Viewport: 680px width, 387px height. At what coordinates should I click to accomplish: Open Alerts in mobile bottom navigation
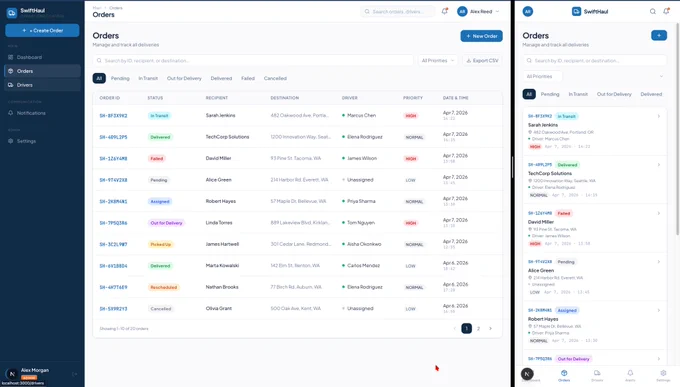[x=630, y=375]
